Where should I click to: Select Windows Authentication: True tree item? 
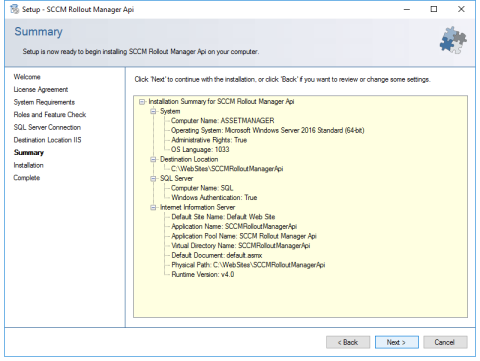coord(214,198)
